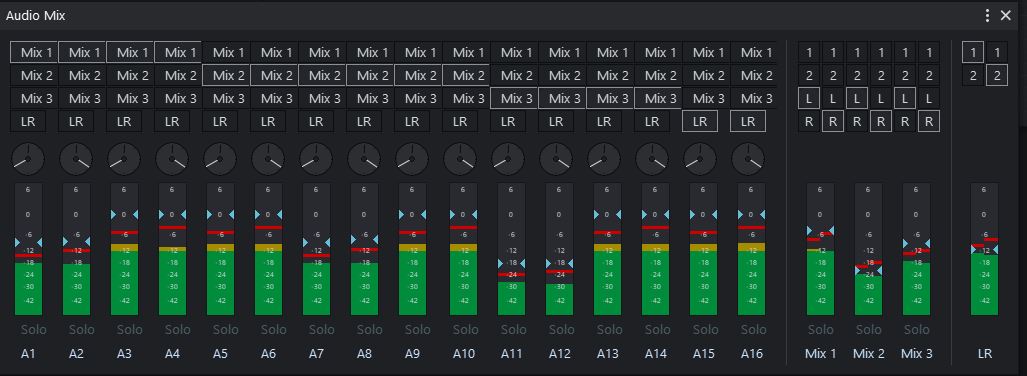
Task: Enable Mix 1 routing on channel A13
Action: point(610,52)
